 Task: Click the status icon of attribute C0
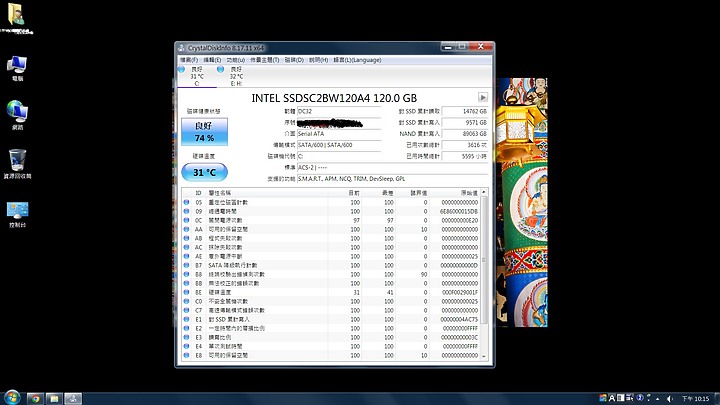(x=186, y=301)
